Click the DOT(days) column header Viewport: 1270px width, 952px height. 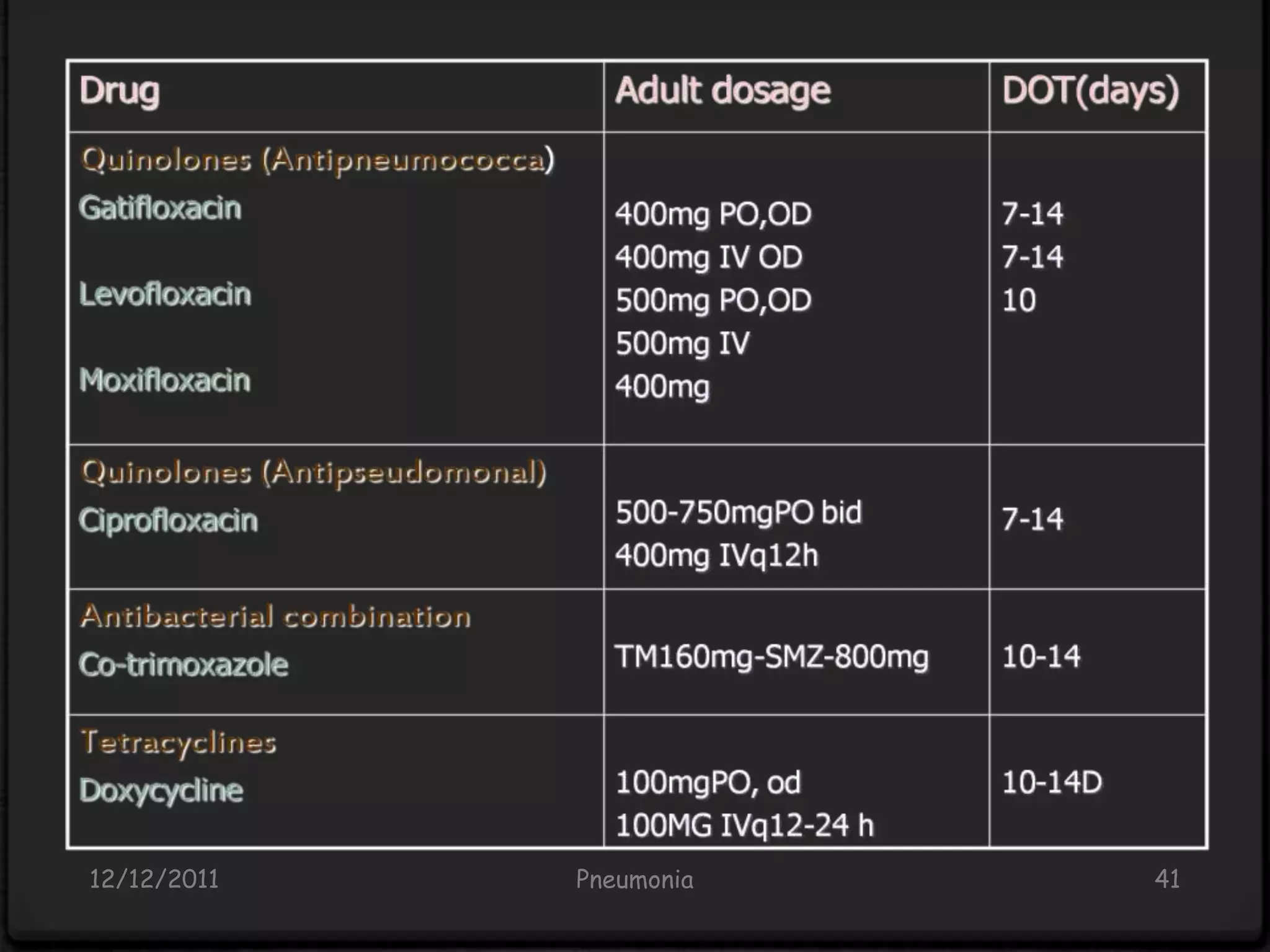coord(1091,91)
